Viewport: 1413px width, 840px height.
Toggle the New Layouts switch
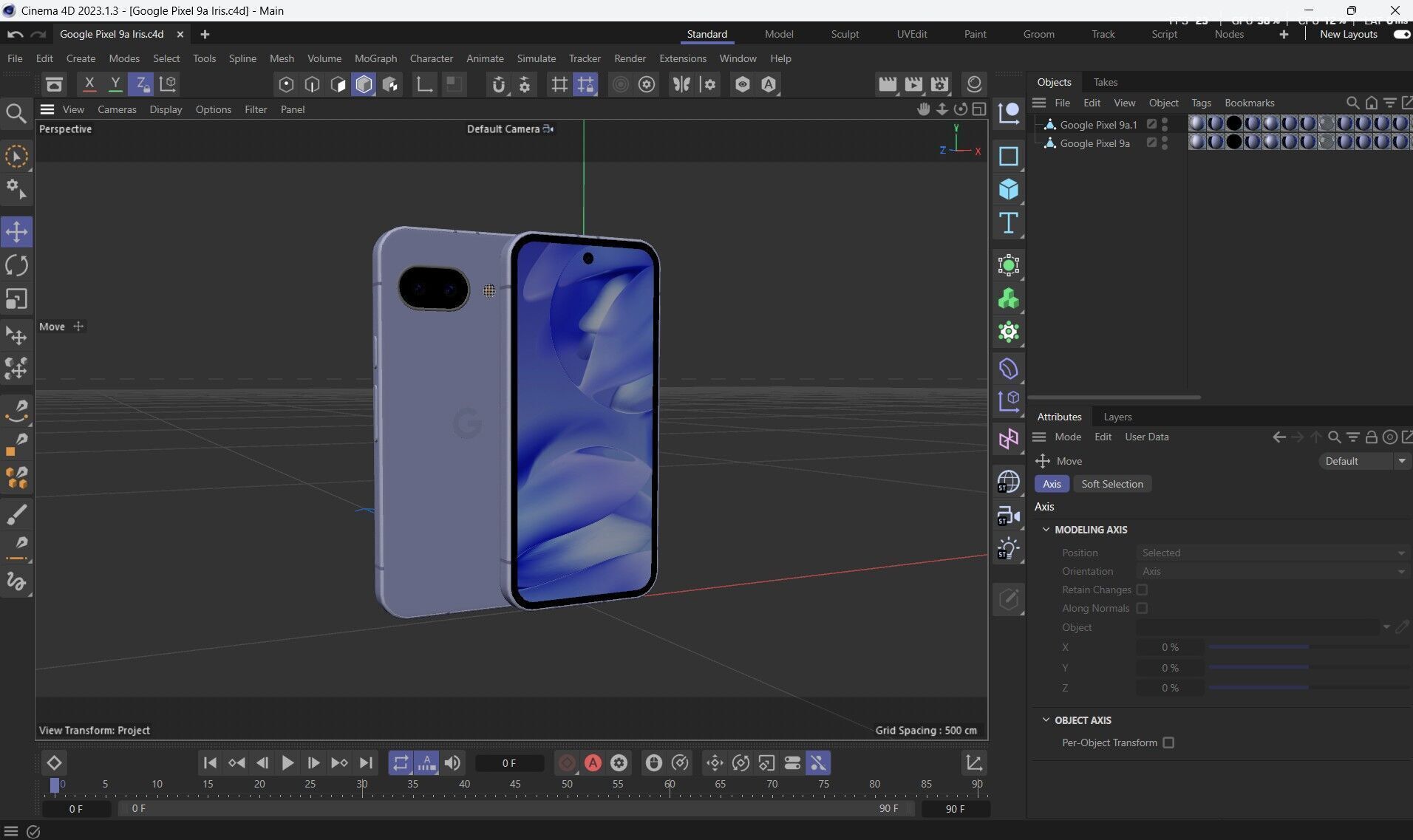coord(1402,34)
